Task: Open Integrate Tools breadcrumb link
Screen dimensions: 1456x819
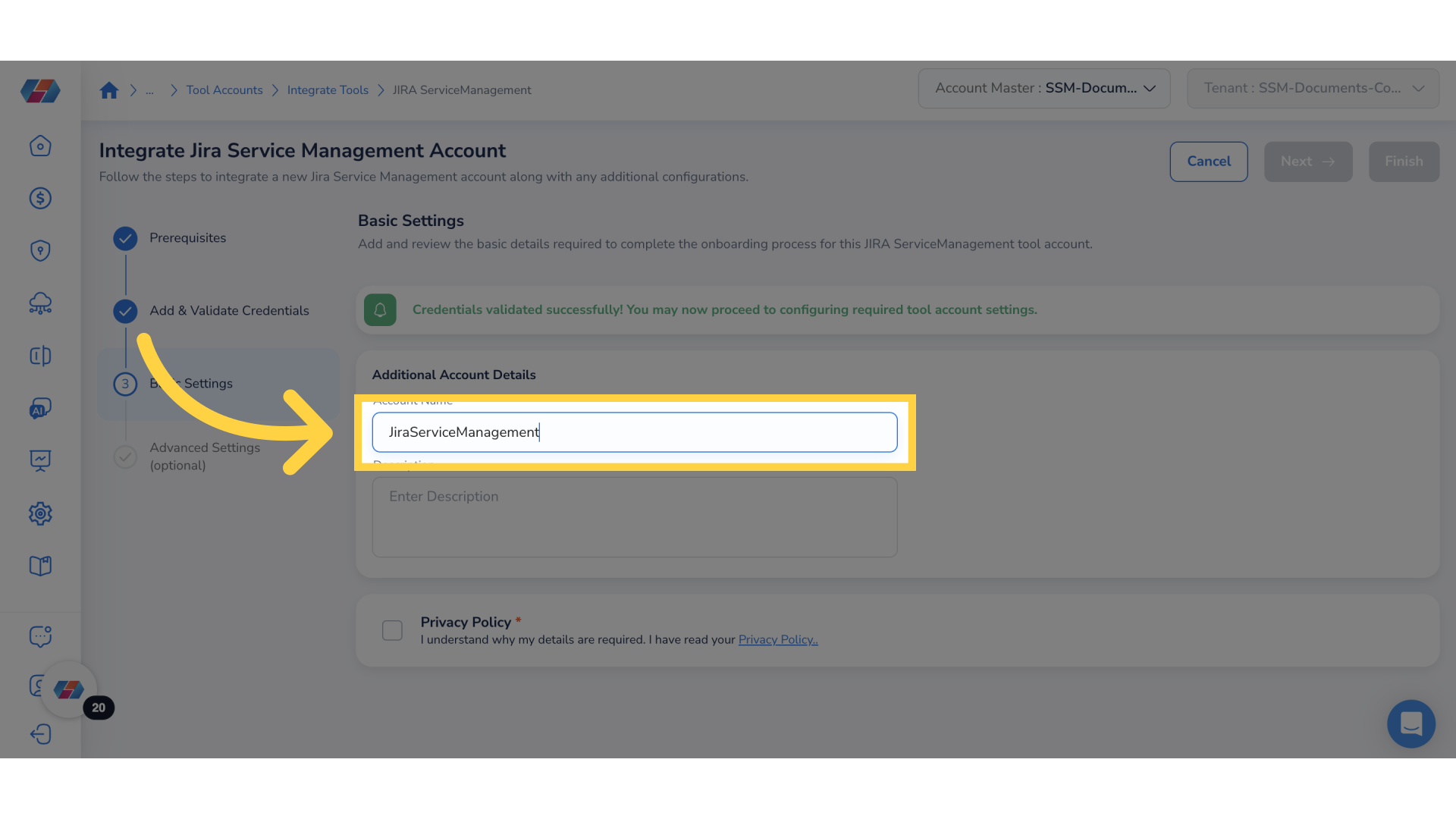Action: [328, 90]
